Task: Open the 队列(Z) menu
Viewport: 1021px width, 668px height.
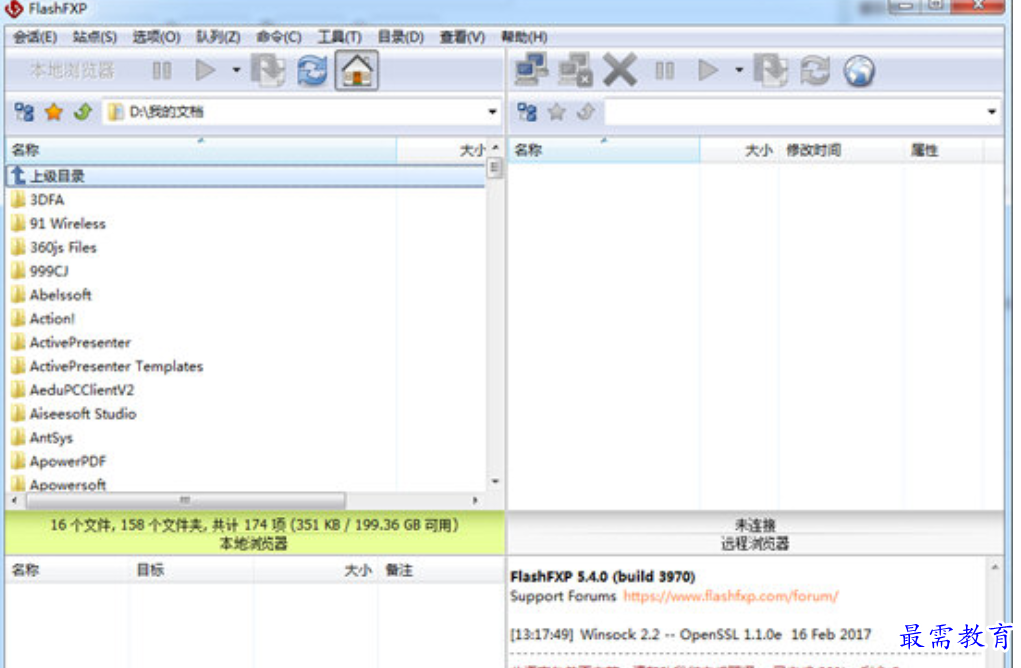Action: coord(218,37)
